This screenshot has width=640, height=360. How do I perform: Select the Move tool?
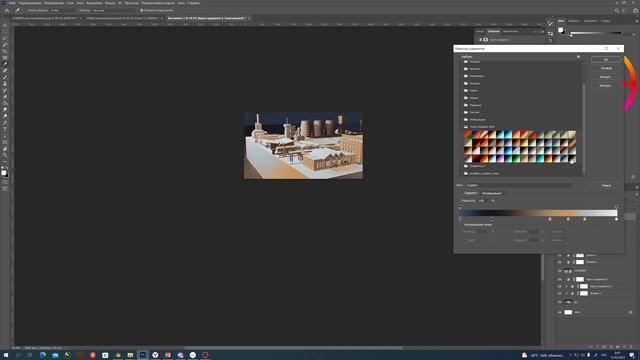(5, 25)
